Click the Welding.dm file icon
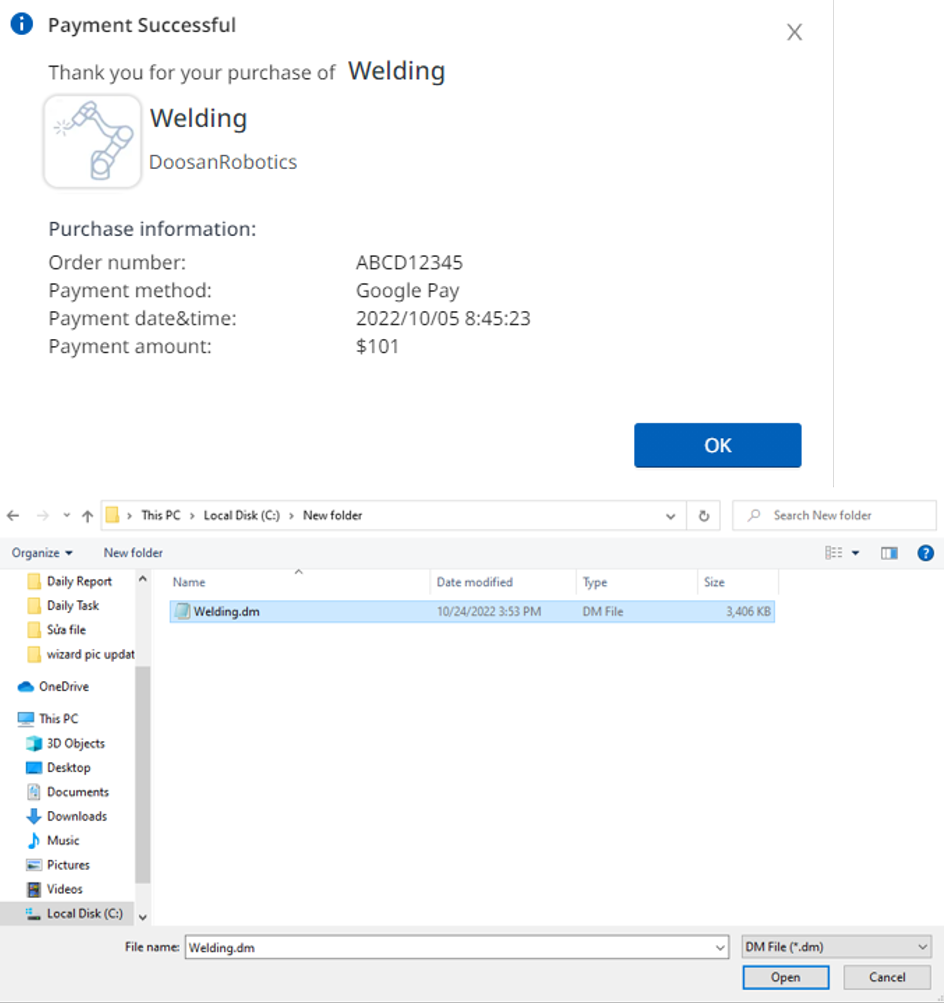This screenshot has height=1003, width=951. (183, 612)
